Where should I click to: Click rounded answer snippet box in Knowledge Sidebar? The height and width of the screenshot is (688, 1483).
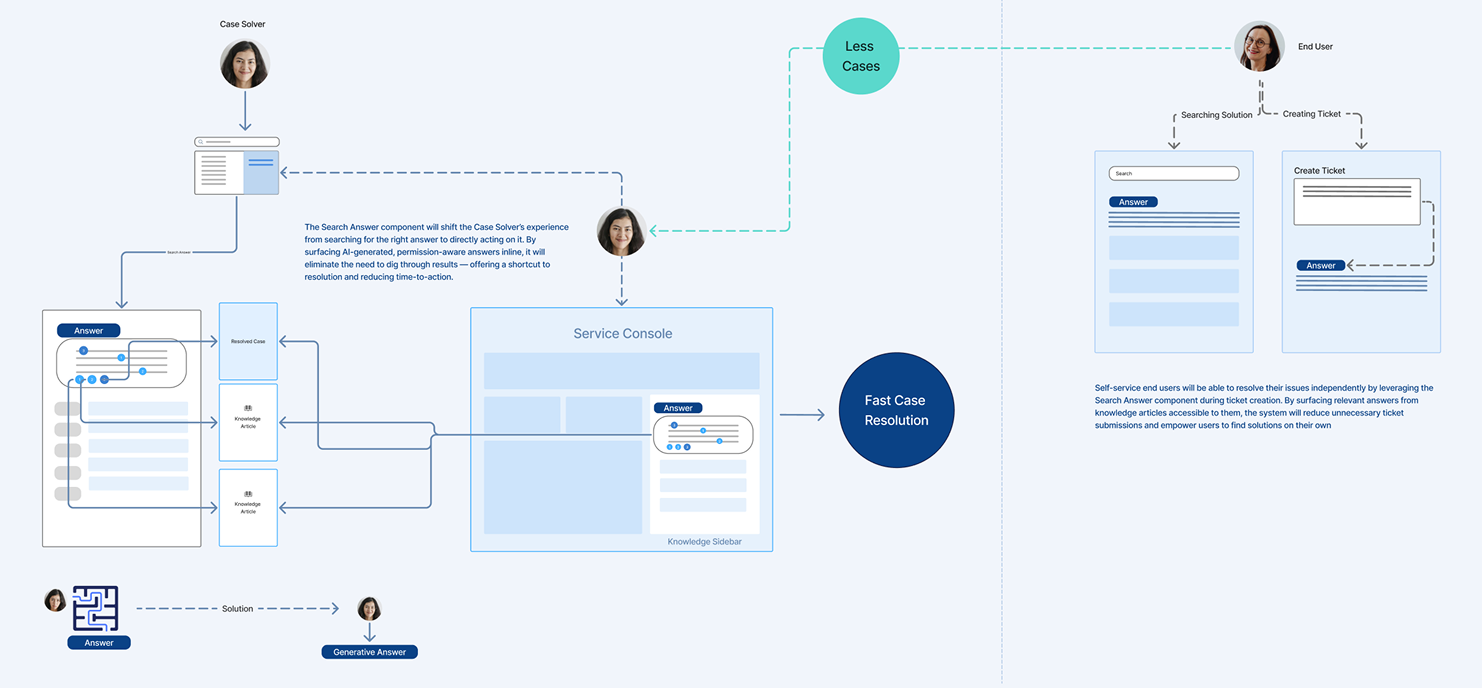(x=703, y=435)
